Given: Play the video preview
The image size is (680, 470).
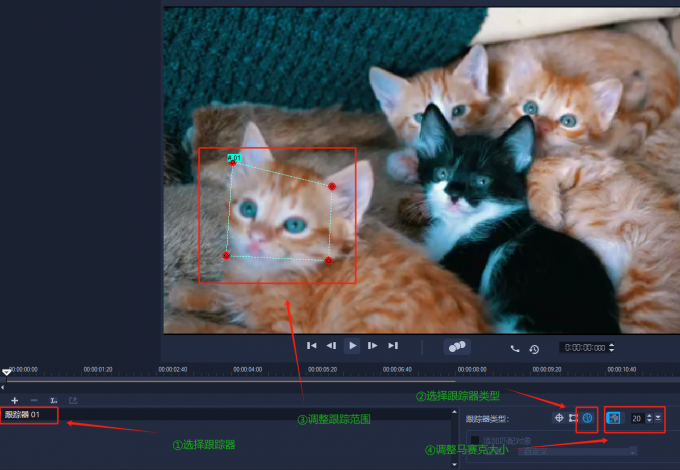Looking at the screenshot, I should pos(352,346).
